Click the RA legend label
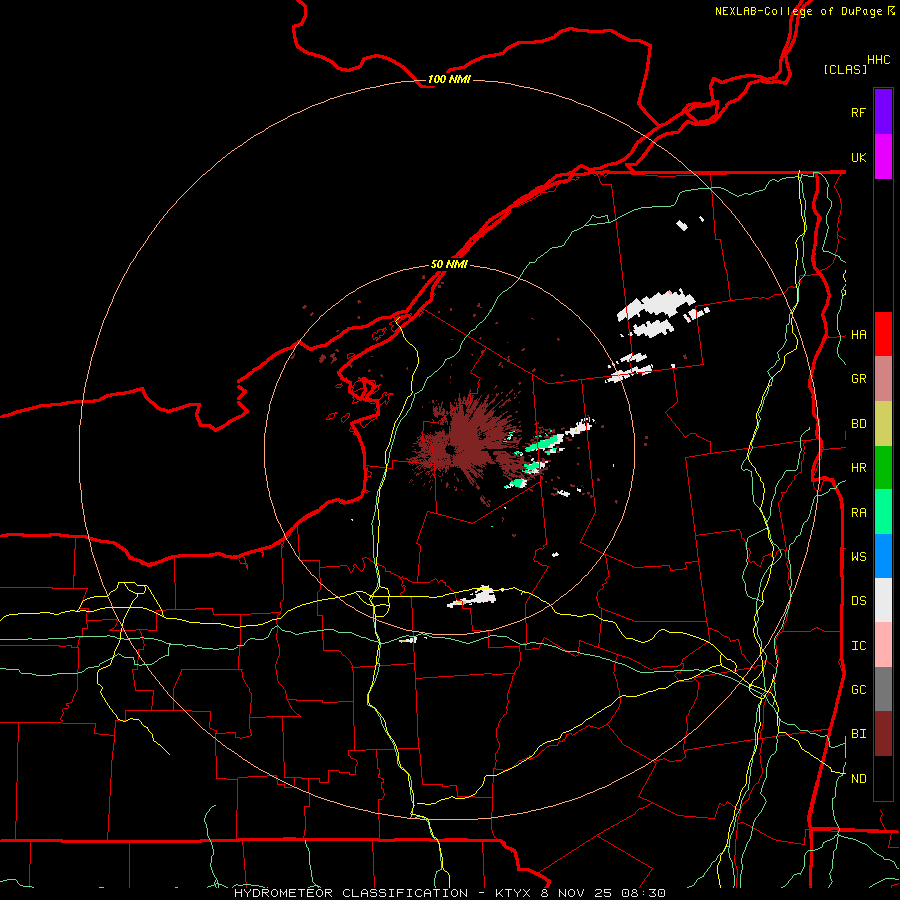Viewport: 900px width, 900px height. (858, 513)
